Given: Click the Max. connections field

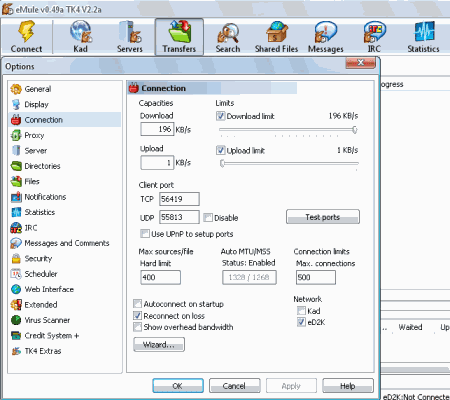Looking at the screenshot, I should tap(316, 277).
